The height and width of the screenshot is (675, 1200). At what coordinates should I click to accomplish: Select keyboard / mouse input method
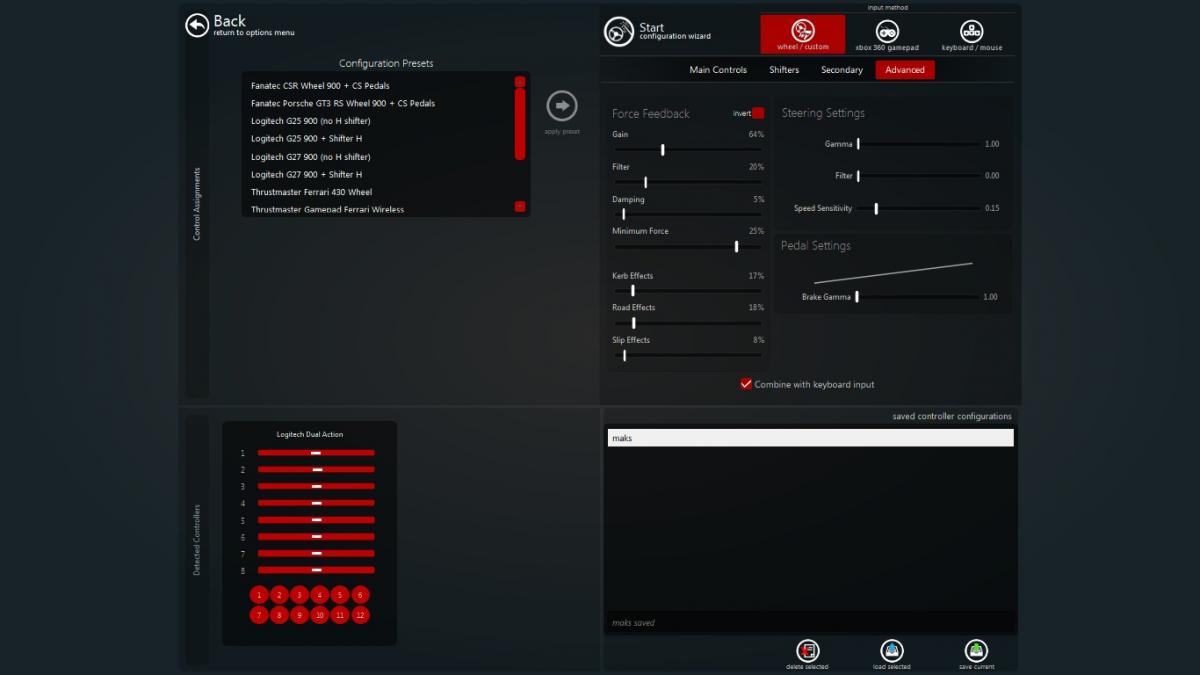(x=971, y=34)
